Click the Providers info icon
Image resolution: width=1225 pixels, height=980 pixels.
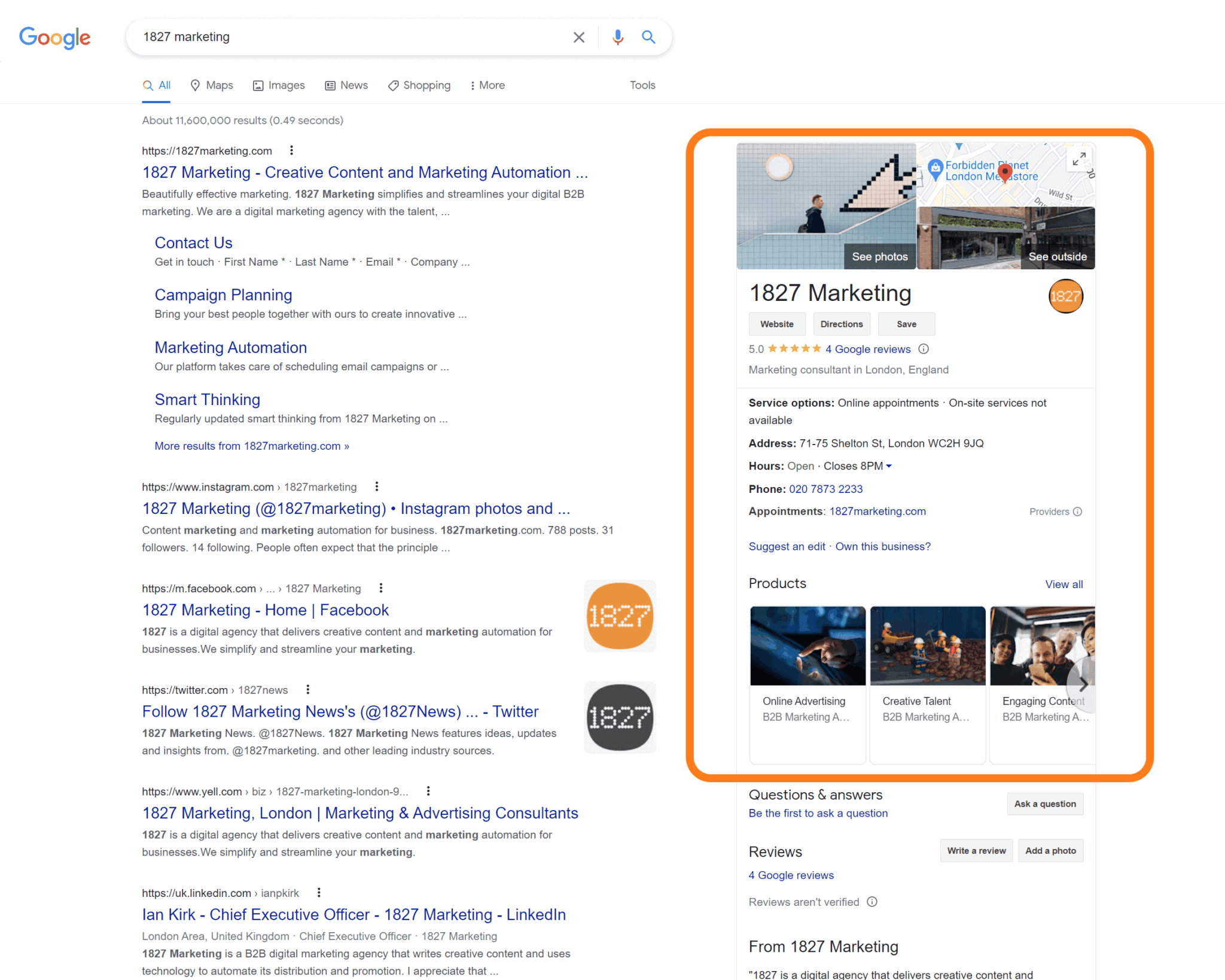coord(1078,512)
